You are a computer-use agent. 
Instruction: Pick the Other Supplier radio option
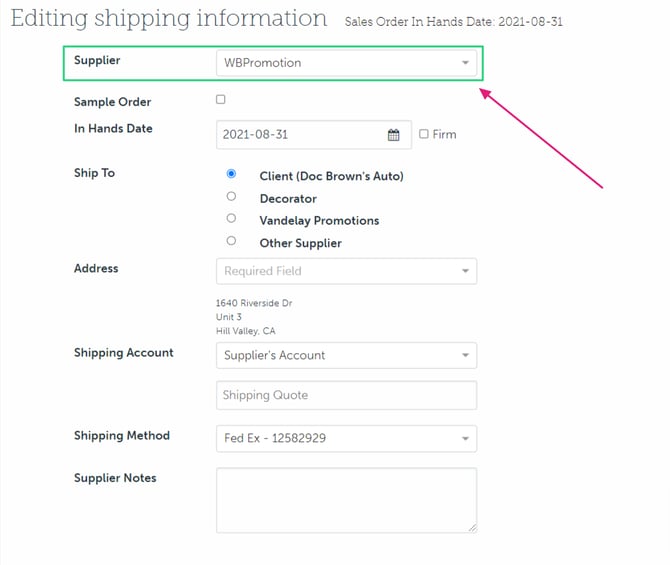(231, 241)
